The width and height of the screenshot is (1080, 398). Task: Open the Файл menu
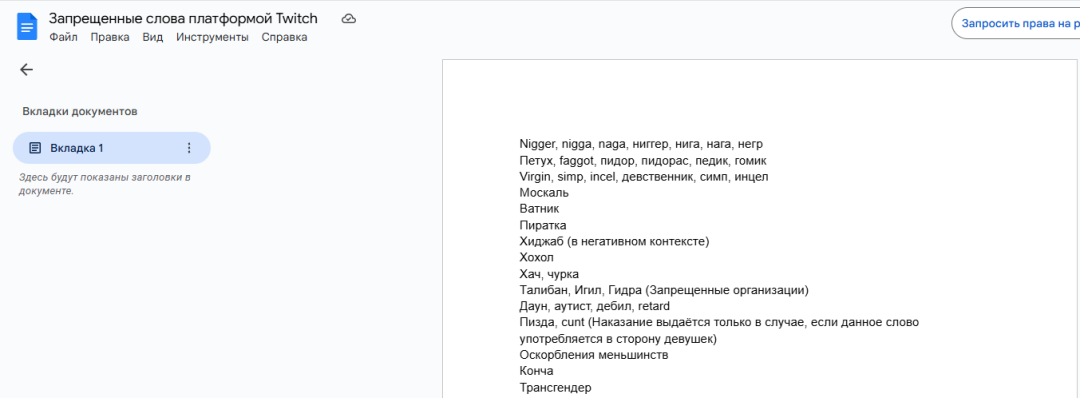(63, 37)
